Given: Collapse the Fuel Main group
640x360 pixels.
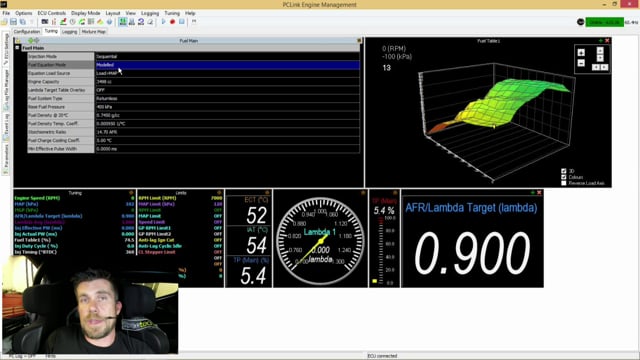Looking at the screenshot, I should coord(17,48).
